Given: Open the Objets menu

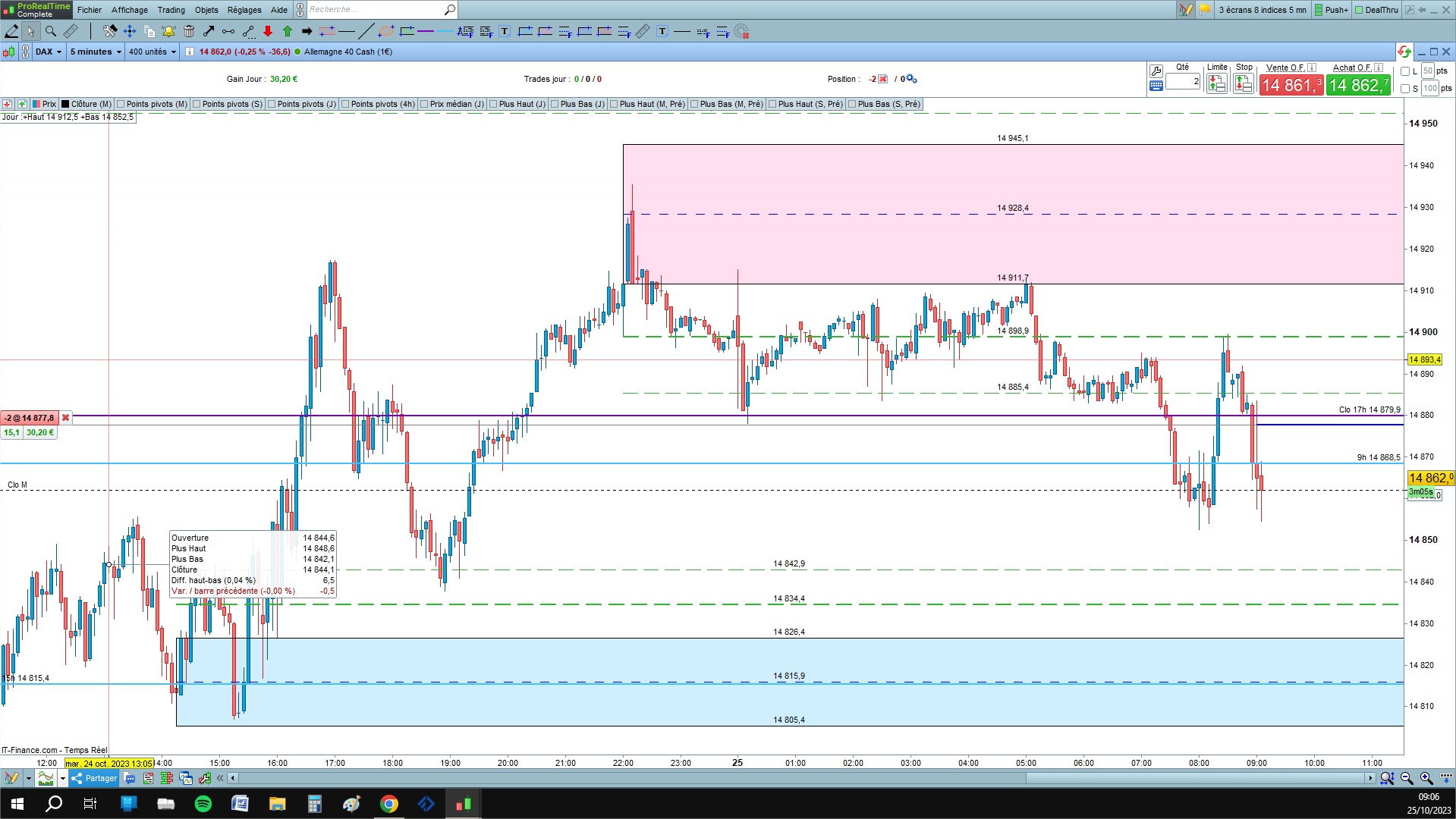Looking at the screenshot, I should 206,10.
